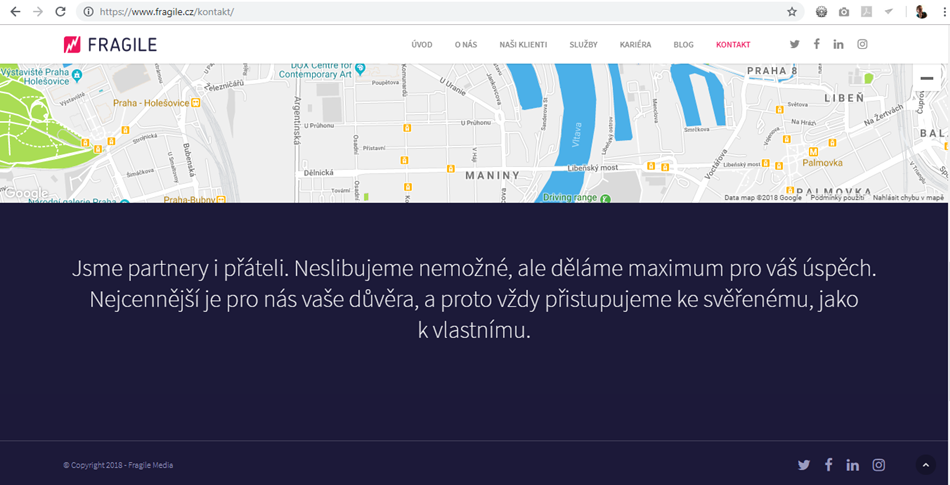Screen dimensions: 950x485
Task: Open the Chrome three-dot menu
Action: coord(943,12)
